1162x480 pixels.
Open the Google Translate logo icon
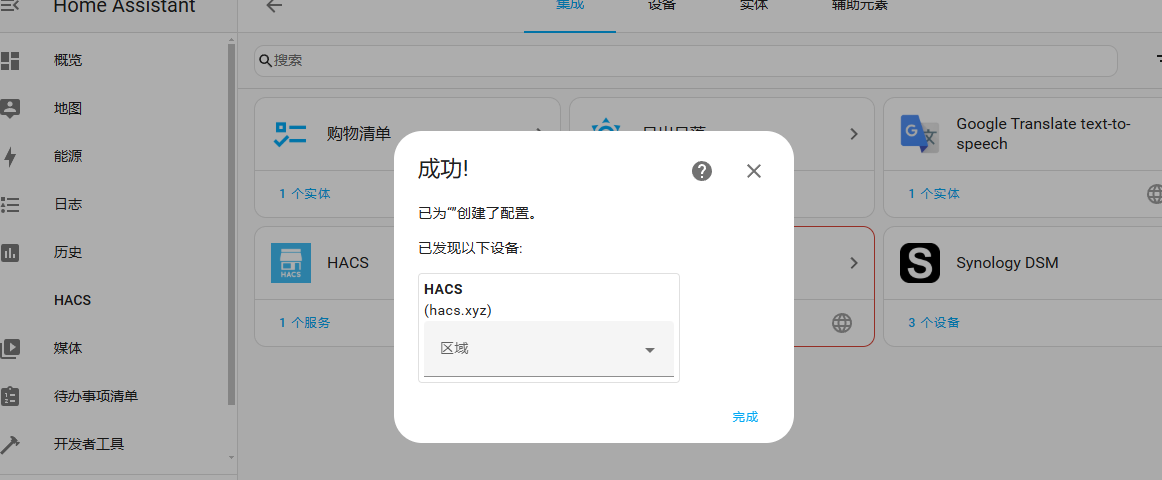(x=920, y=134)
